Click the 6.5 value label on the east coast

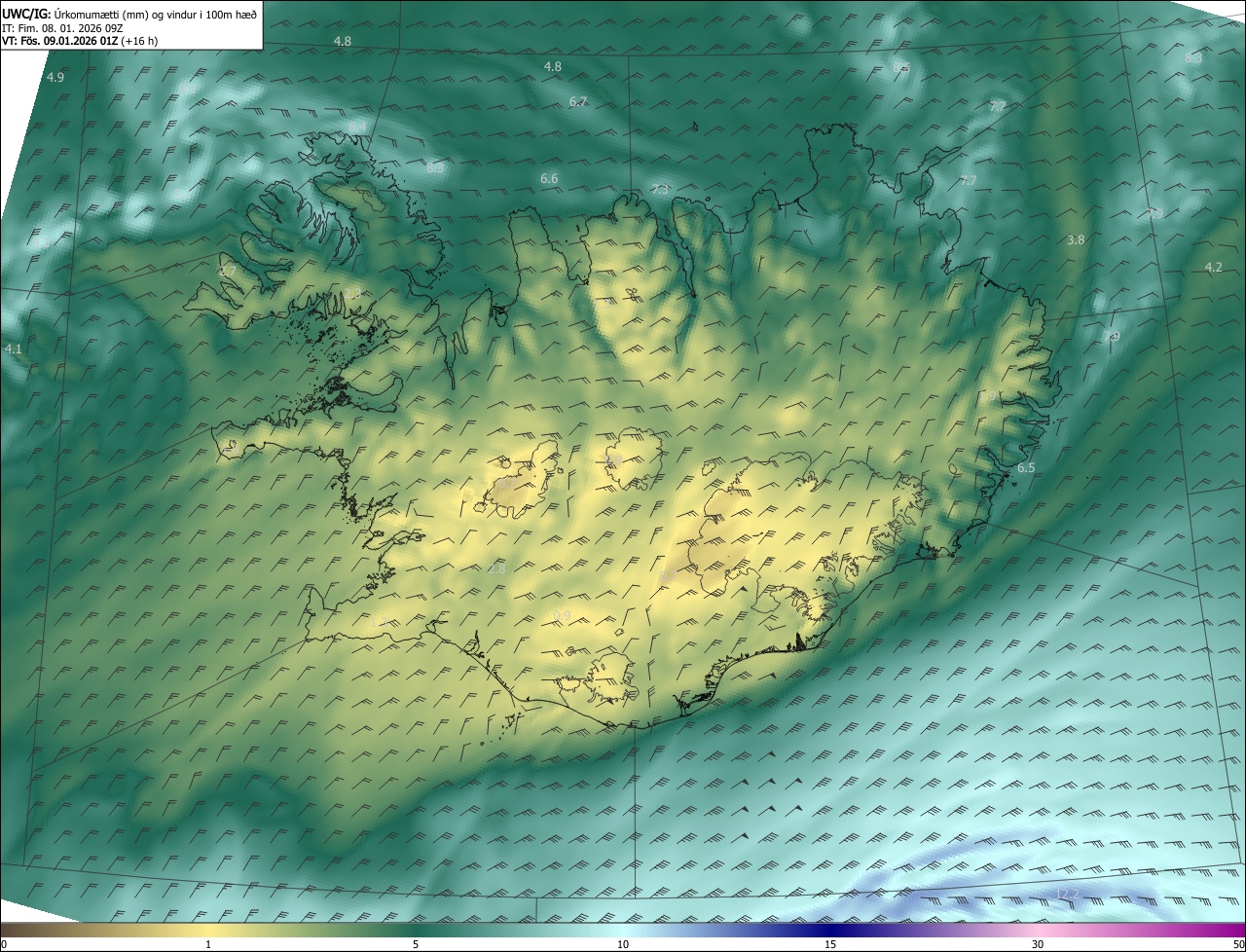(x=1026, y=468)
